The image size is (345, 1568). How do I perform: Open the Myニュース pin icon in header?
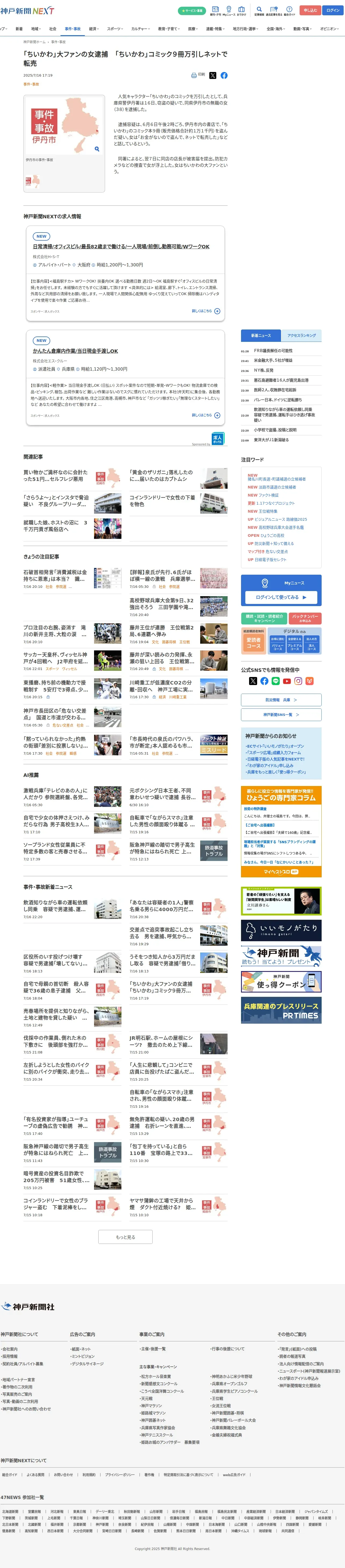(229, 10)
